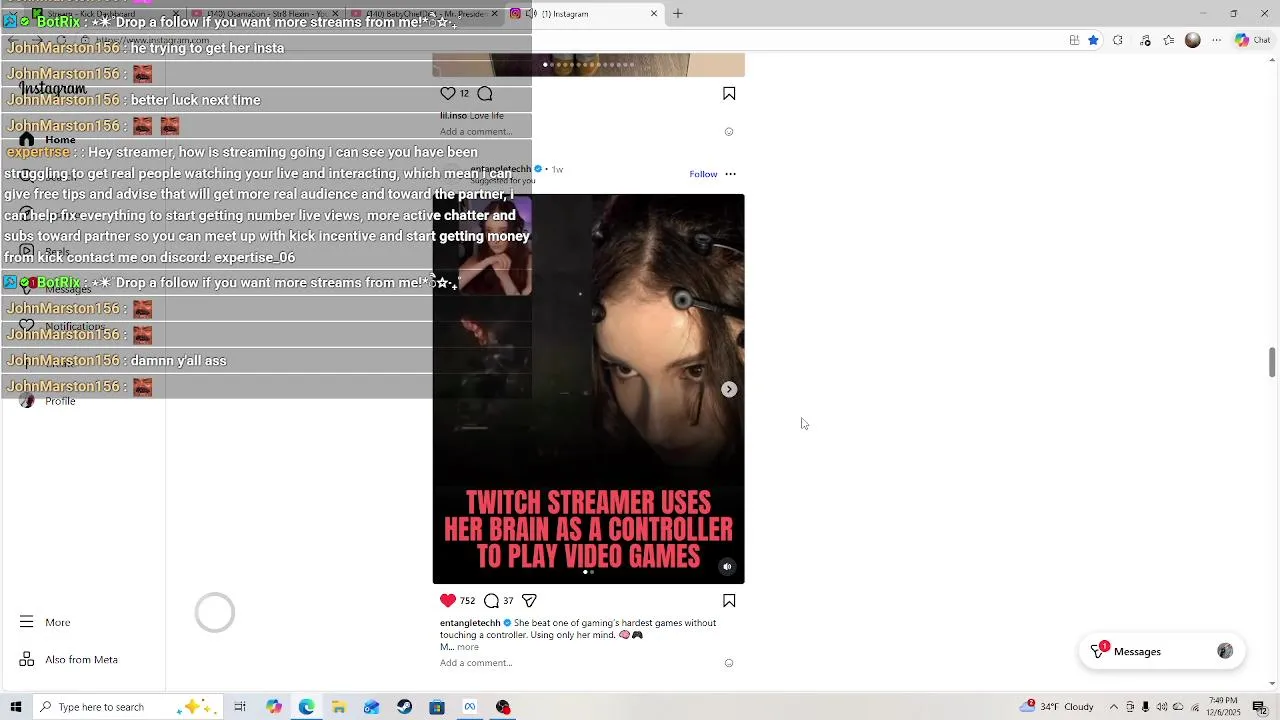Open the notification center icon
The width and height of the screenshot is (1280, 720).
tap(1260, 707)
